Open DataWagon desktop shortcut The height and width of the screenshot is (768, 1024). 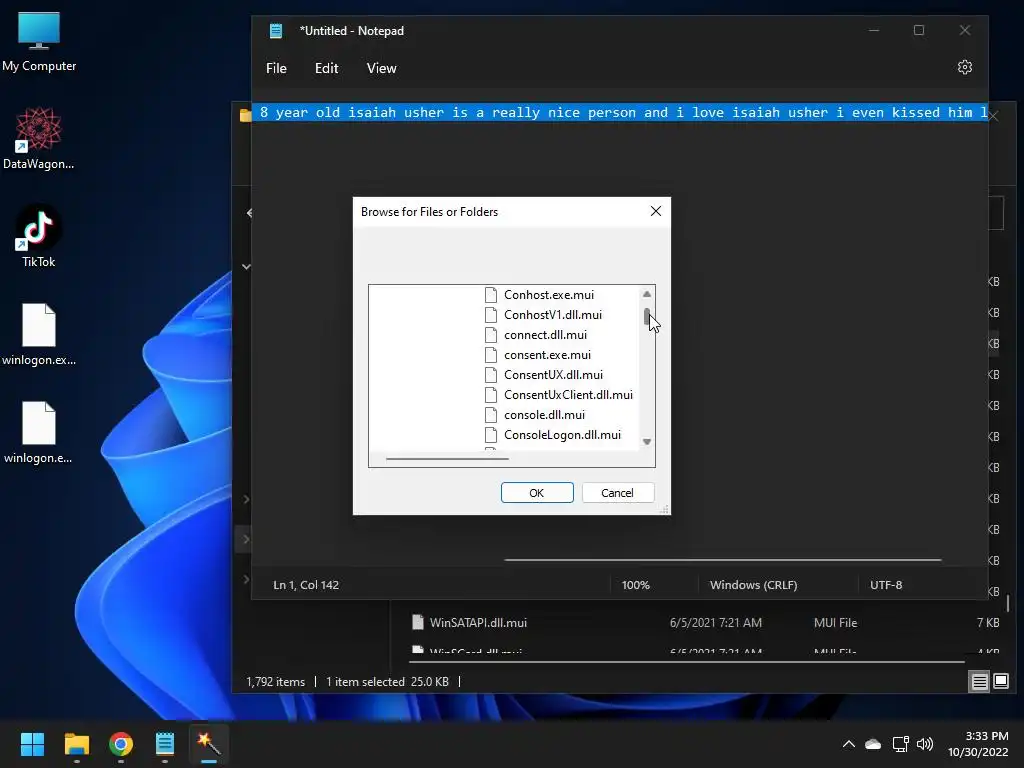39,138
